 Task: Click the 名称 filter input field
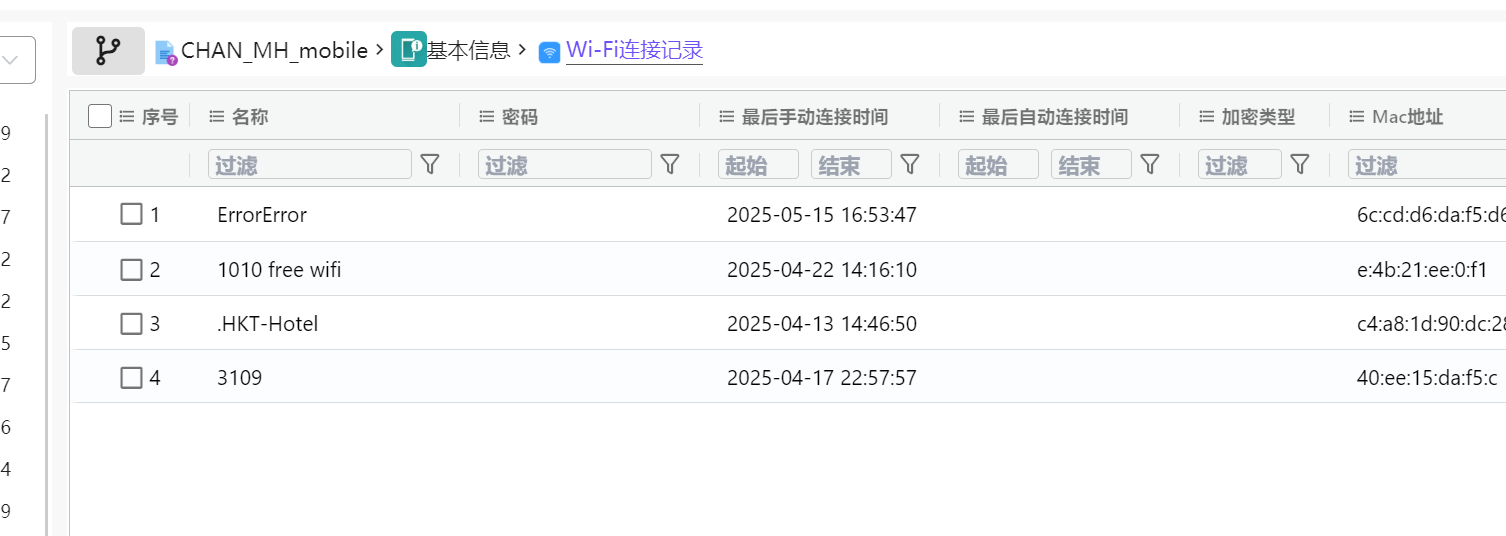pyautogui.click(x=310, y=164)
